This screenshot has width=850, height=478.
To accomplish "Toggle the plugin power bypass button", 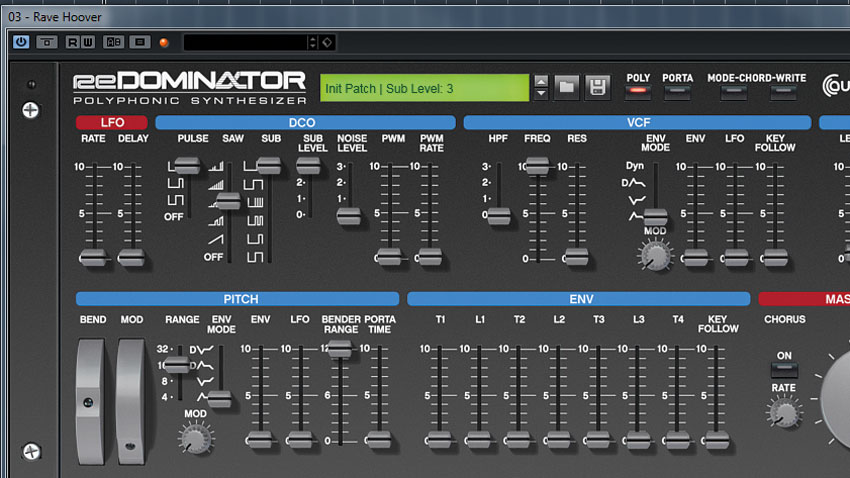I will tap(21, 42).
